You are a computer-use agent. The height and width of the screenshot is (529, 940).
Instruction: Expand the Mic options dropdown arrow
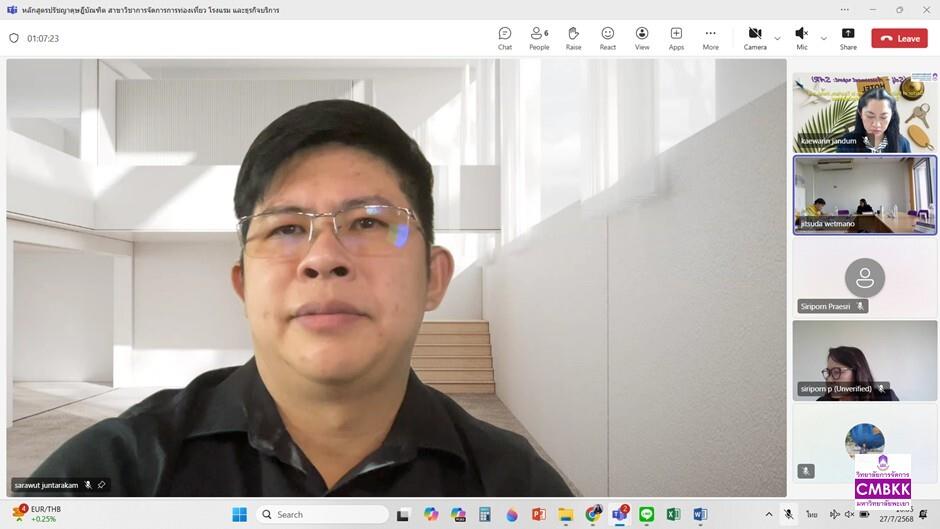[x=824, y=38]
